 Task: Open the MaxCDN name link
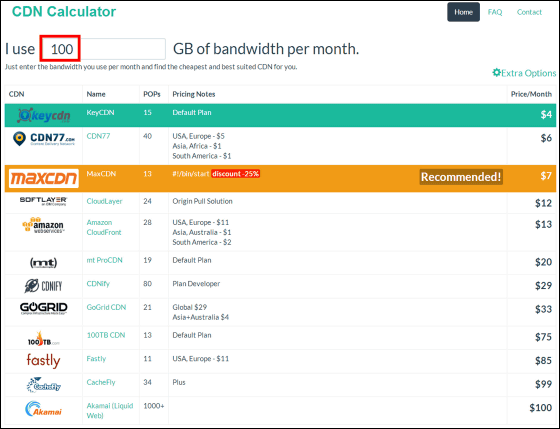tap(101, 174)
